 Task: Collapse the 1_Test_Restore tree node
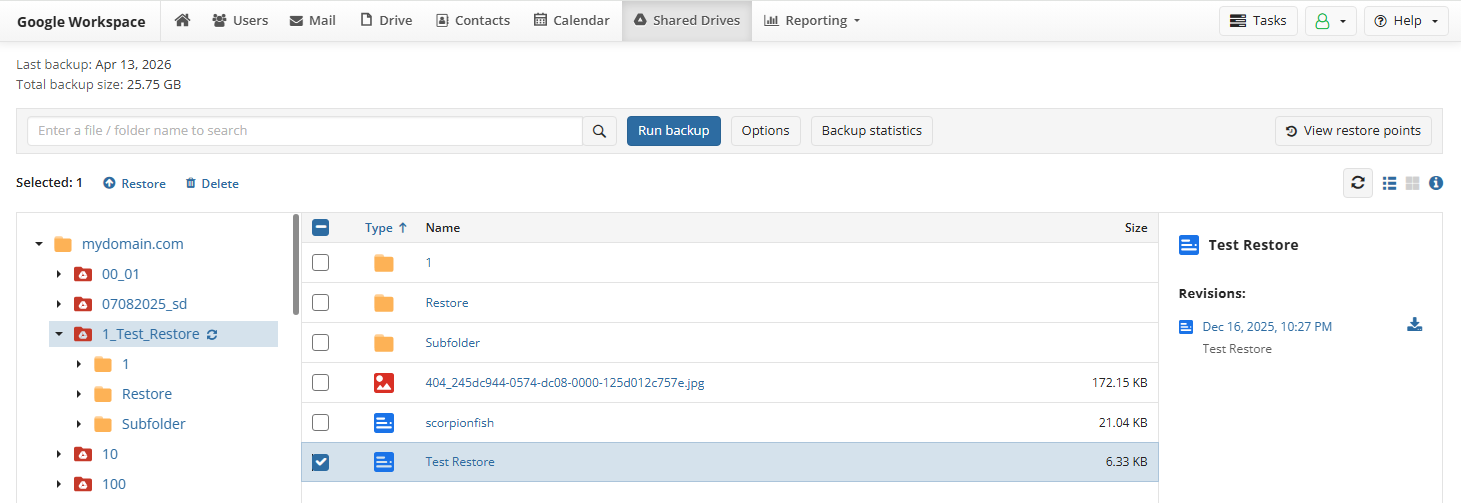click(x=59, y=335)
